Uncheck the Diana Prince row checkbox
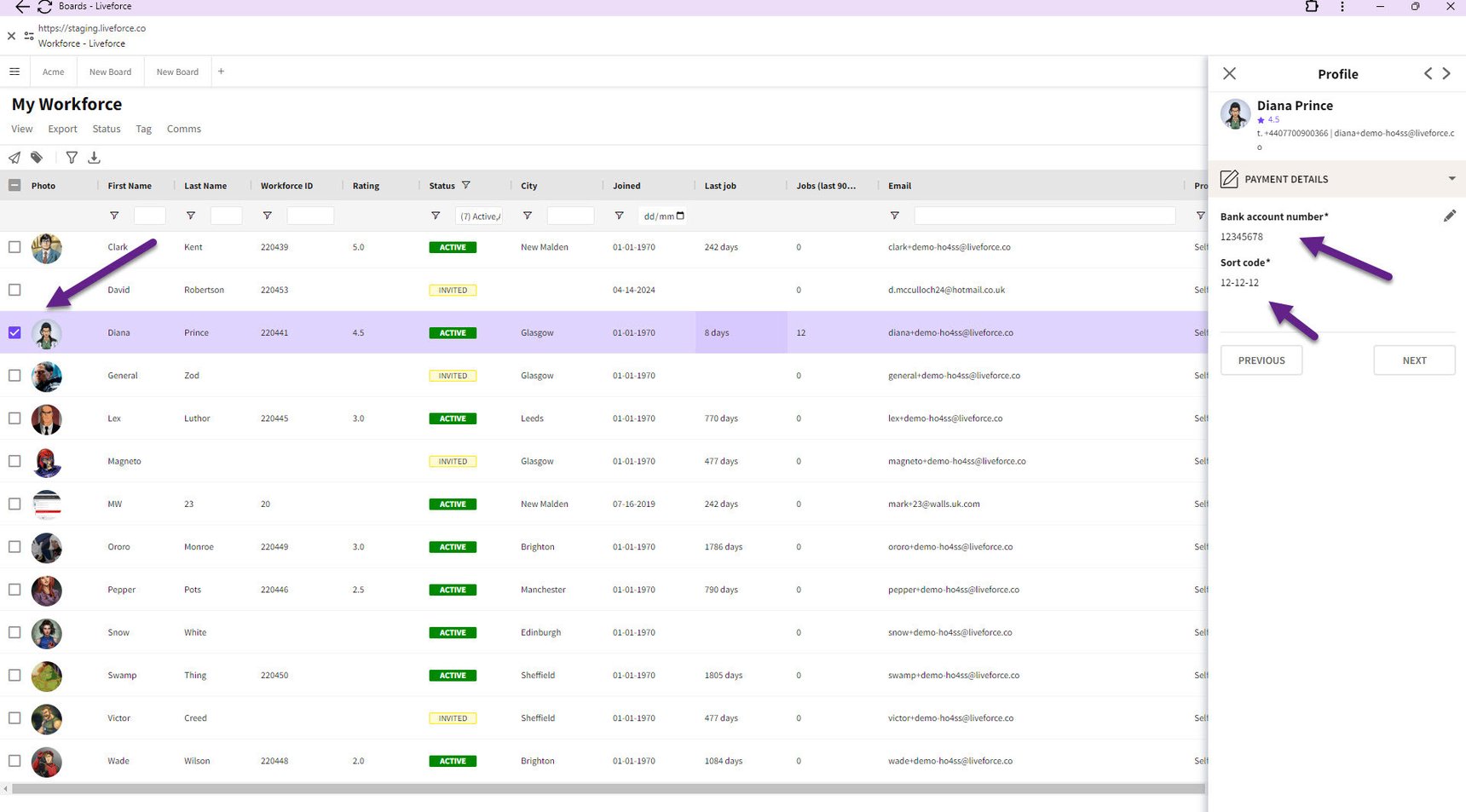Viewport: 1466px width, 812px height. tap(14, 332)
